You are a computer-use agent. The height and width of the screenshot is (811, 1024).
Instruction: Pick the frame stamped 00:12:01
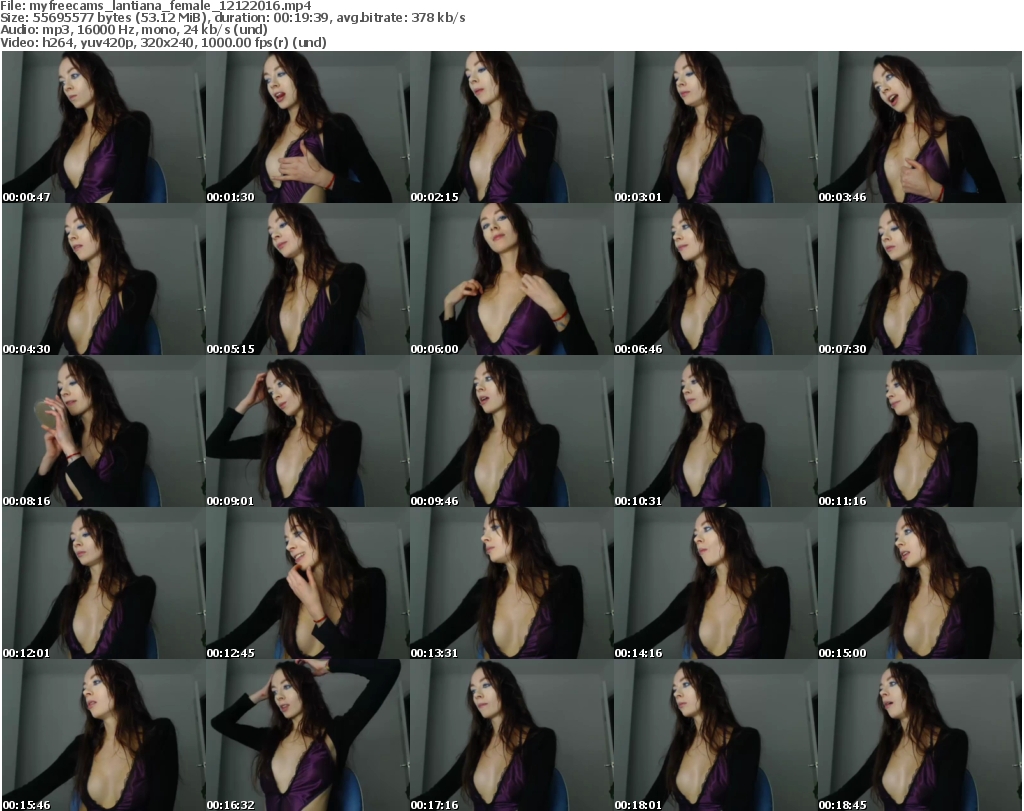coord(104,583)
